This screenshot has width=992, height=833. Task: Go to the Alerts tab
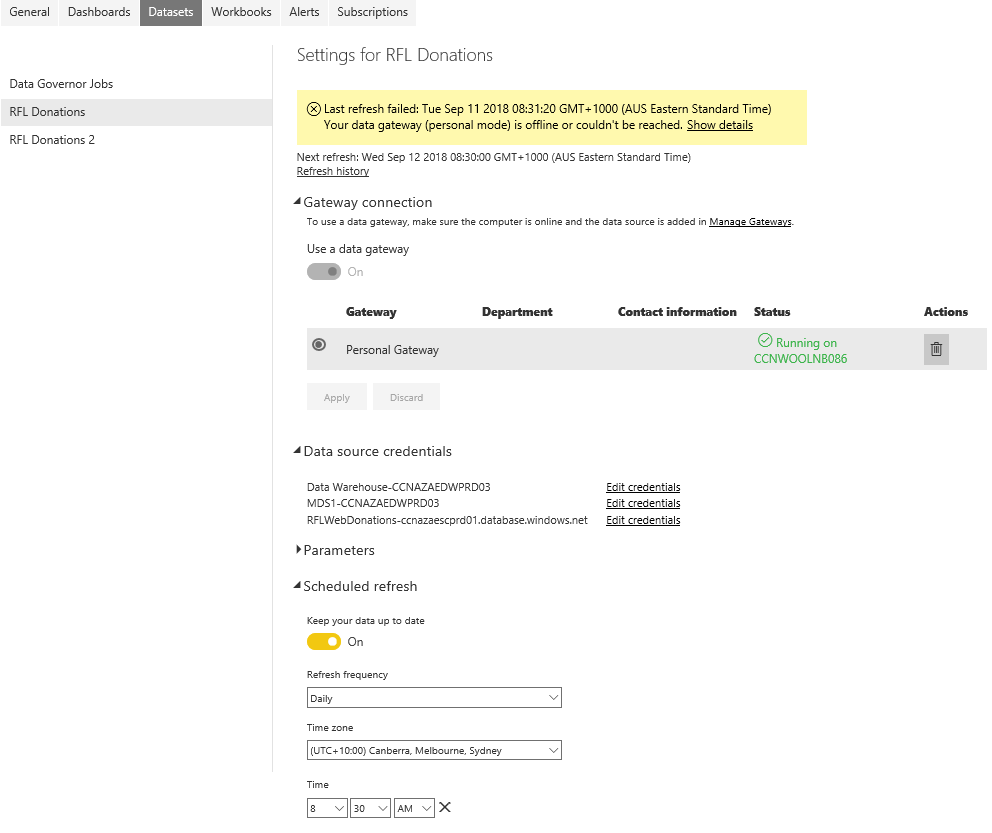[x=304, y=12]
